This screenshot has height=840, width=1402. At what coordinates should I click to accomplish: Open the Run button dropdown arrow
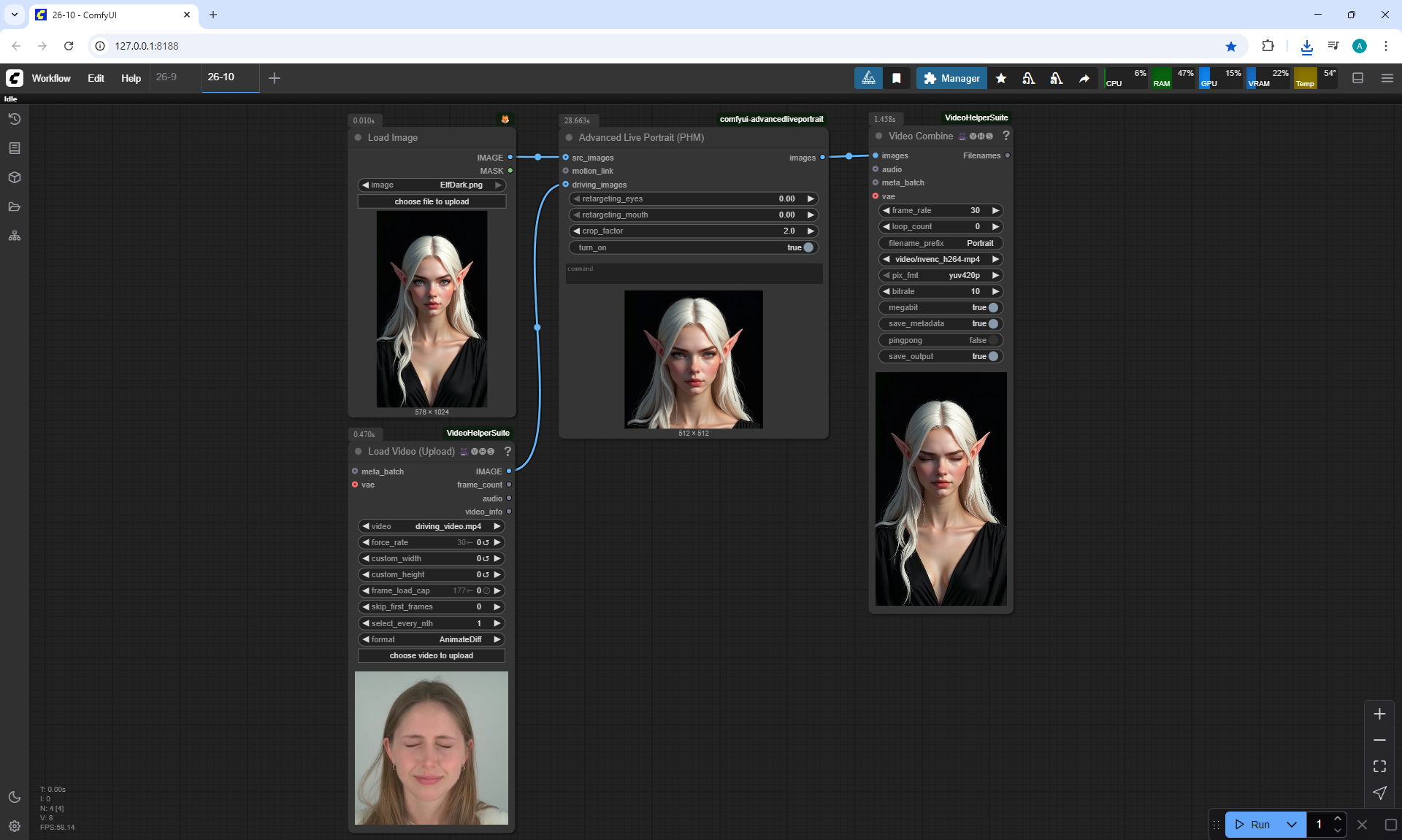(1291, 825)
